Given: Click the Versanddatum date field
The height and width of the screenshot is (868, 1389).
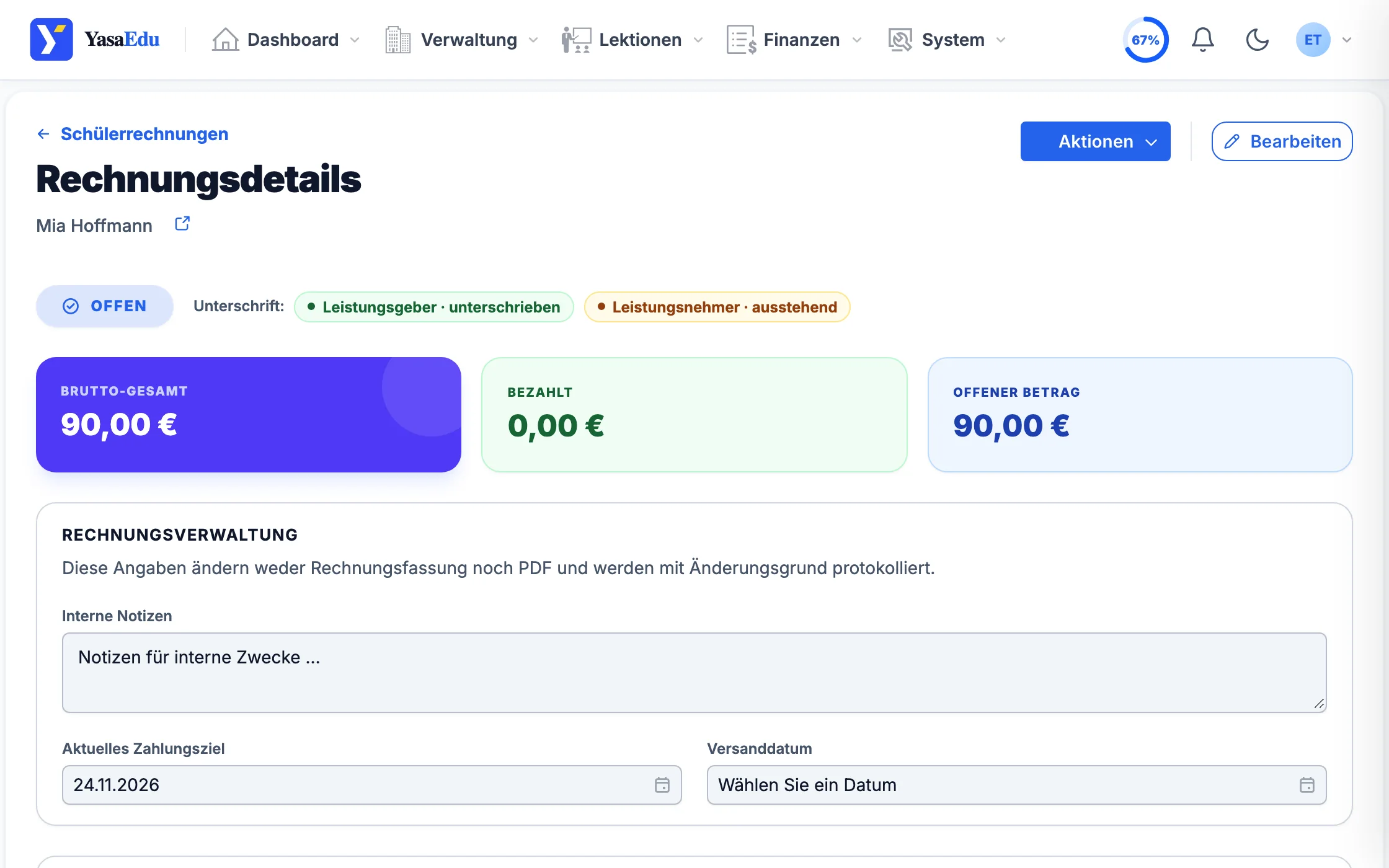Looking at the screenshot, I should click(1016, 785).
